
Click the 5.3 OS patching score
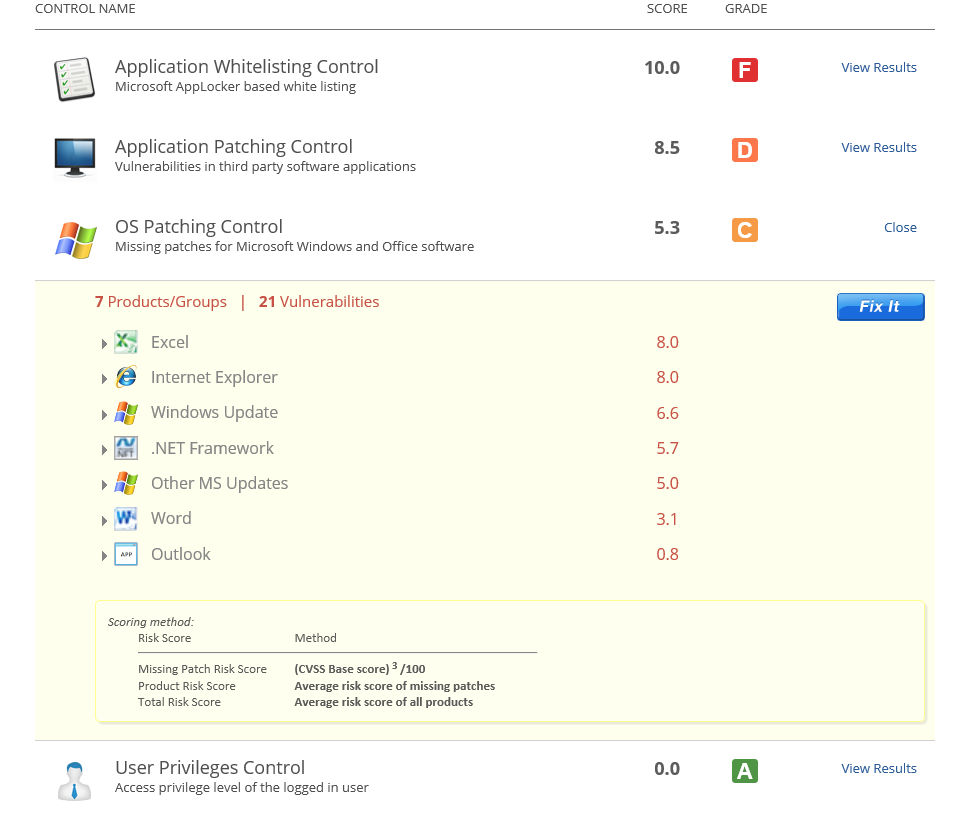point(667,228)
